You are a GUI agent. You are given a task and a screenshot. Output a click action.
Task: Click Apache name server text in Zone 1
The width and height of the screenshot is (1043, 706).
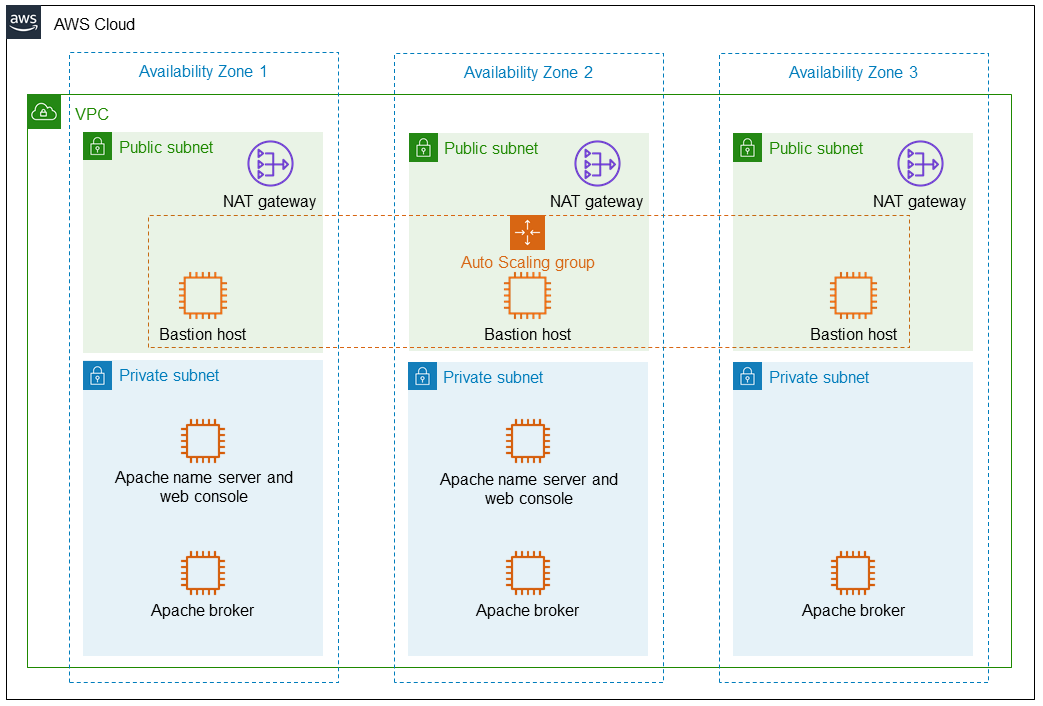[x=204, y=487]
